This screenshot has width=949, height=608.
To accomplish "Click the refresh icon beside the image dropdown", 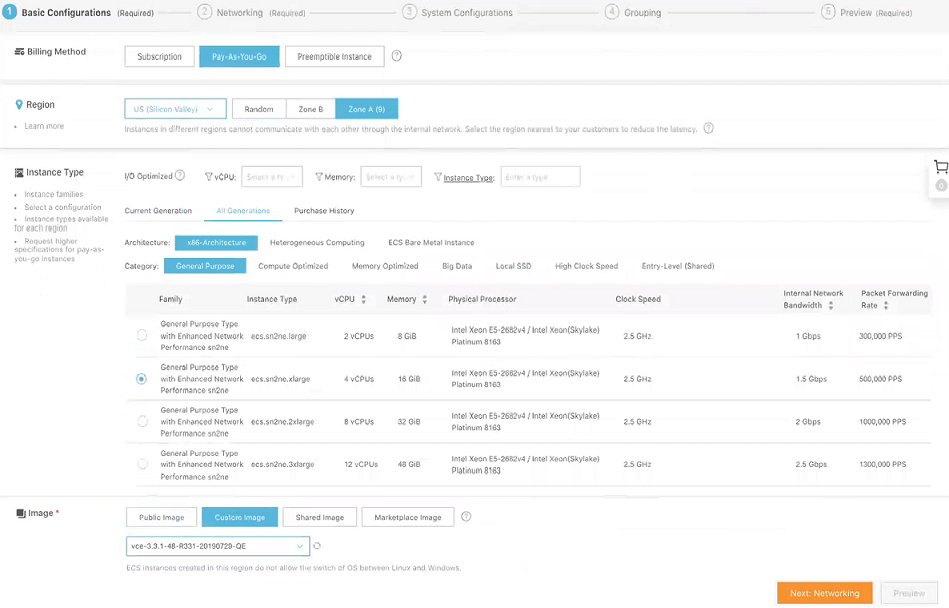I will 317,546.
